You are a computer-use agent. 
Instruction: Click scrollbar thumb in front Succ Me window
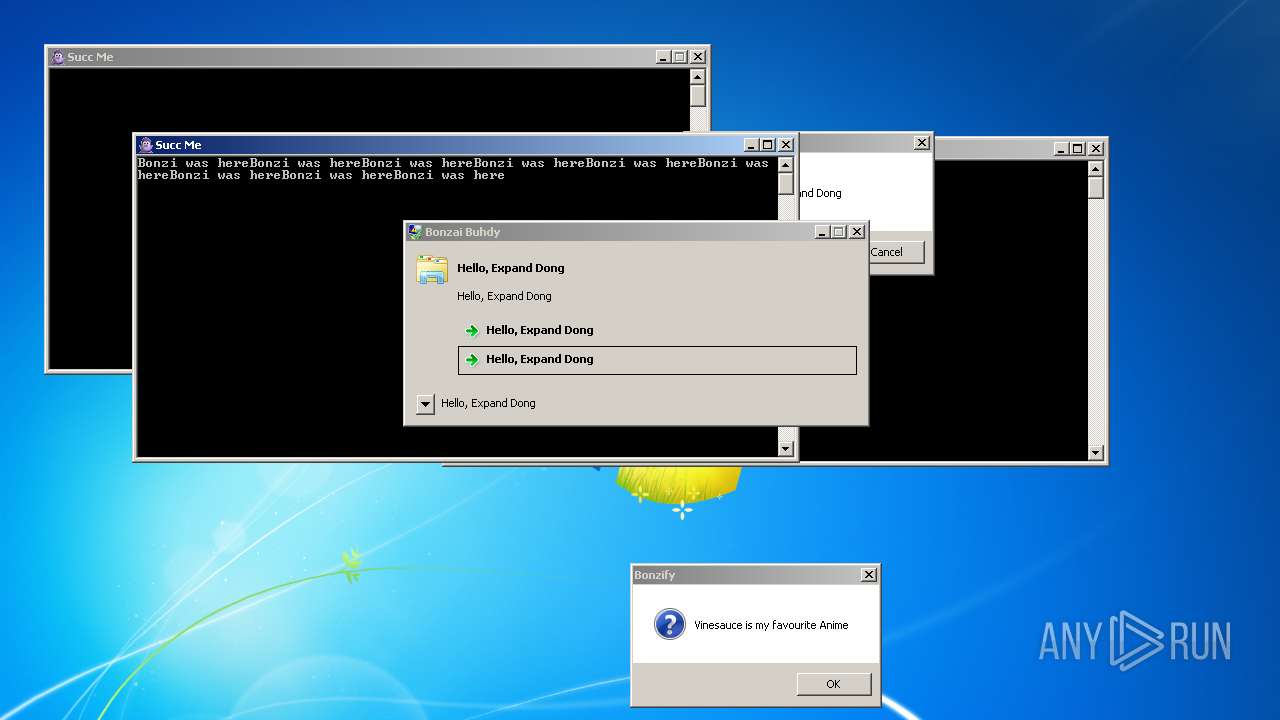pos(786,184)
